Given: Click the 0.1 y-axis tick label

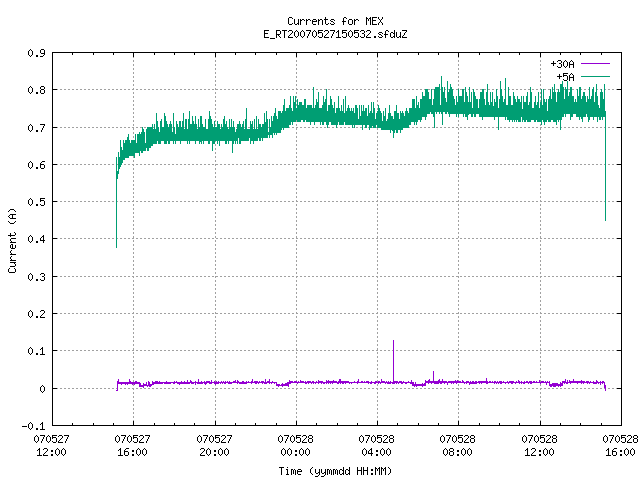Looking at the screenshot, I should click(36, 351).
